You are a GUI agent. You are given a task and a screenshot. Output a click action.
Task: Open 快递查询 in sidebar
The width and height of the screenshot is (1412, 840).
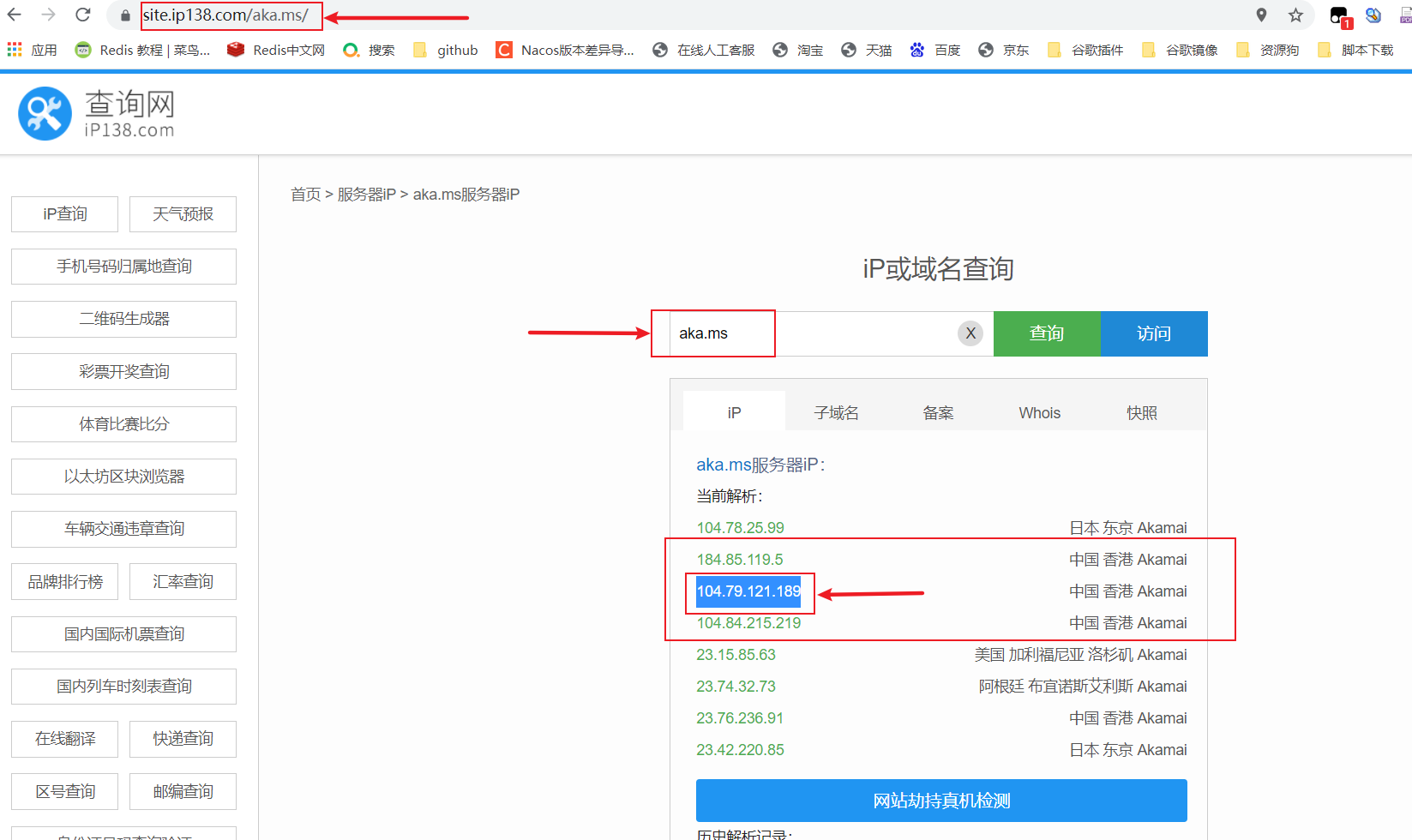click(x=183, y=739)
